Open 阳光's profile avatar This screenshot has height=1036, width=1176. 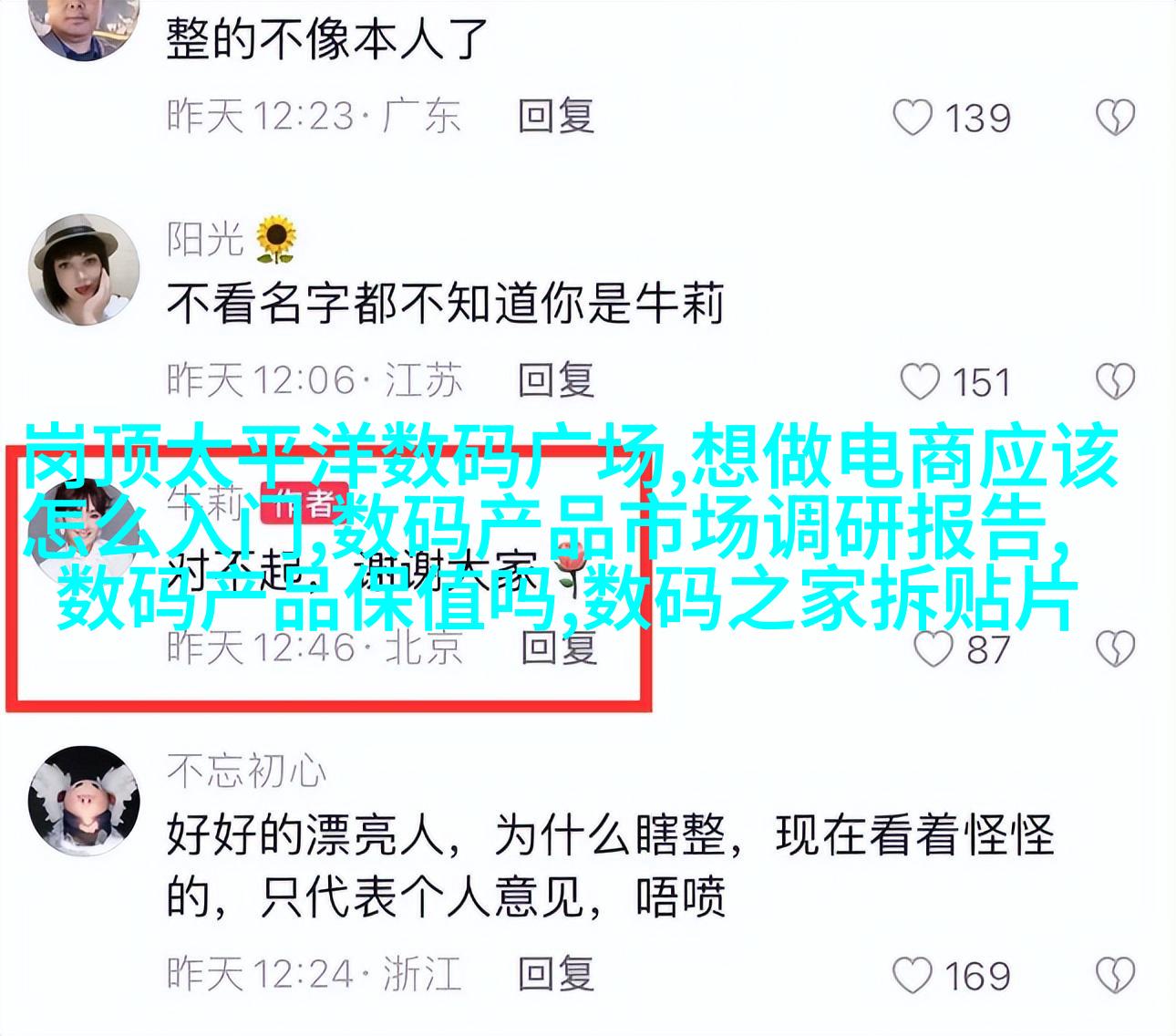[x=85, y=269]
